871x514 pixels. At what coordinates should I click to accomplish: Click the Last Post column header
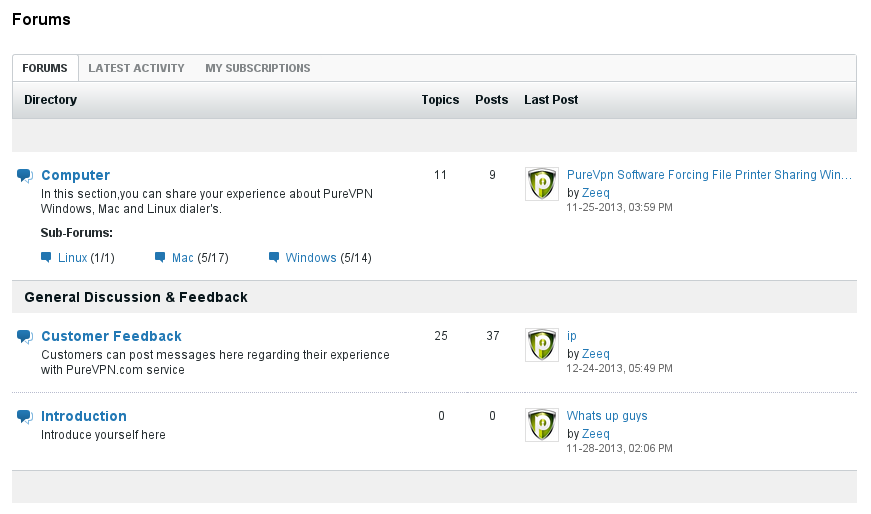click(551, 100)
